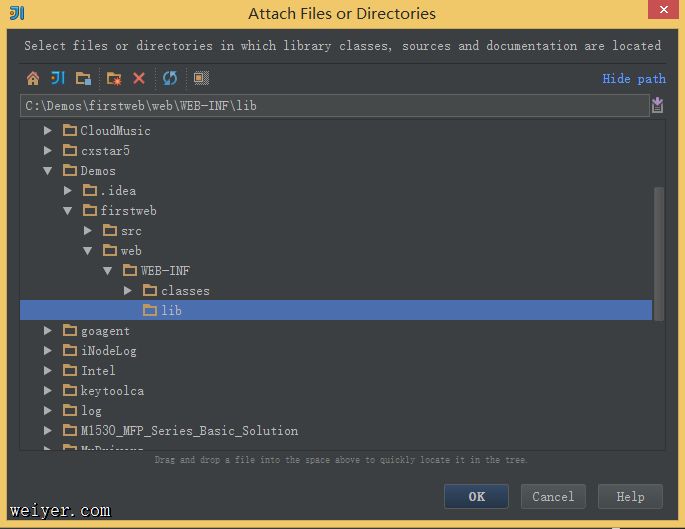The width and height of the screenshot is (685, 529).
Task: Click the firstweb folder icon
Action: (x=90, y=211)
